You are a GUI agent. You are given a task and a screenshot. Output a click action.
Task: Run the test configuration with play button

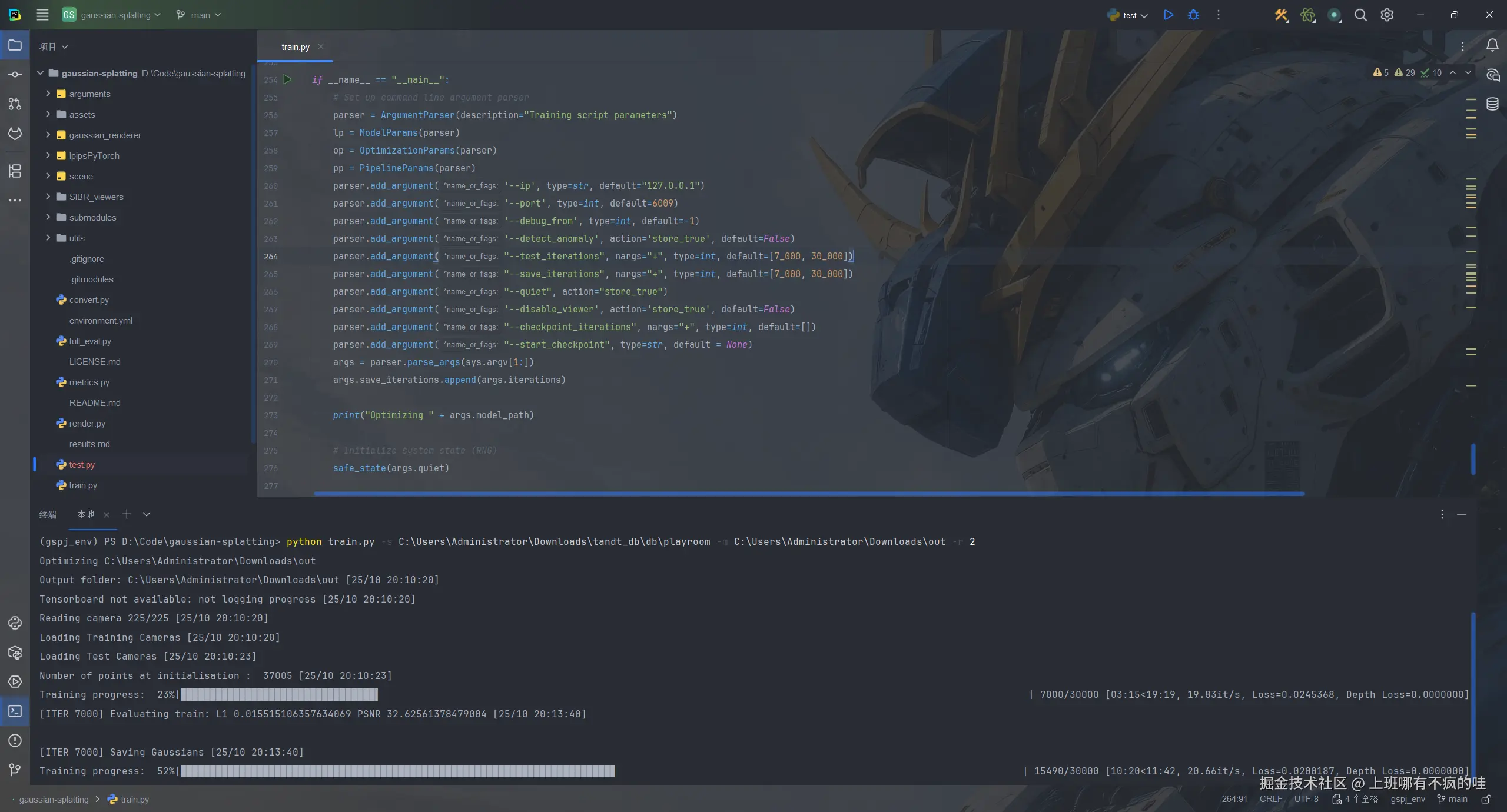1169,15
